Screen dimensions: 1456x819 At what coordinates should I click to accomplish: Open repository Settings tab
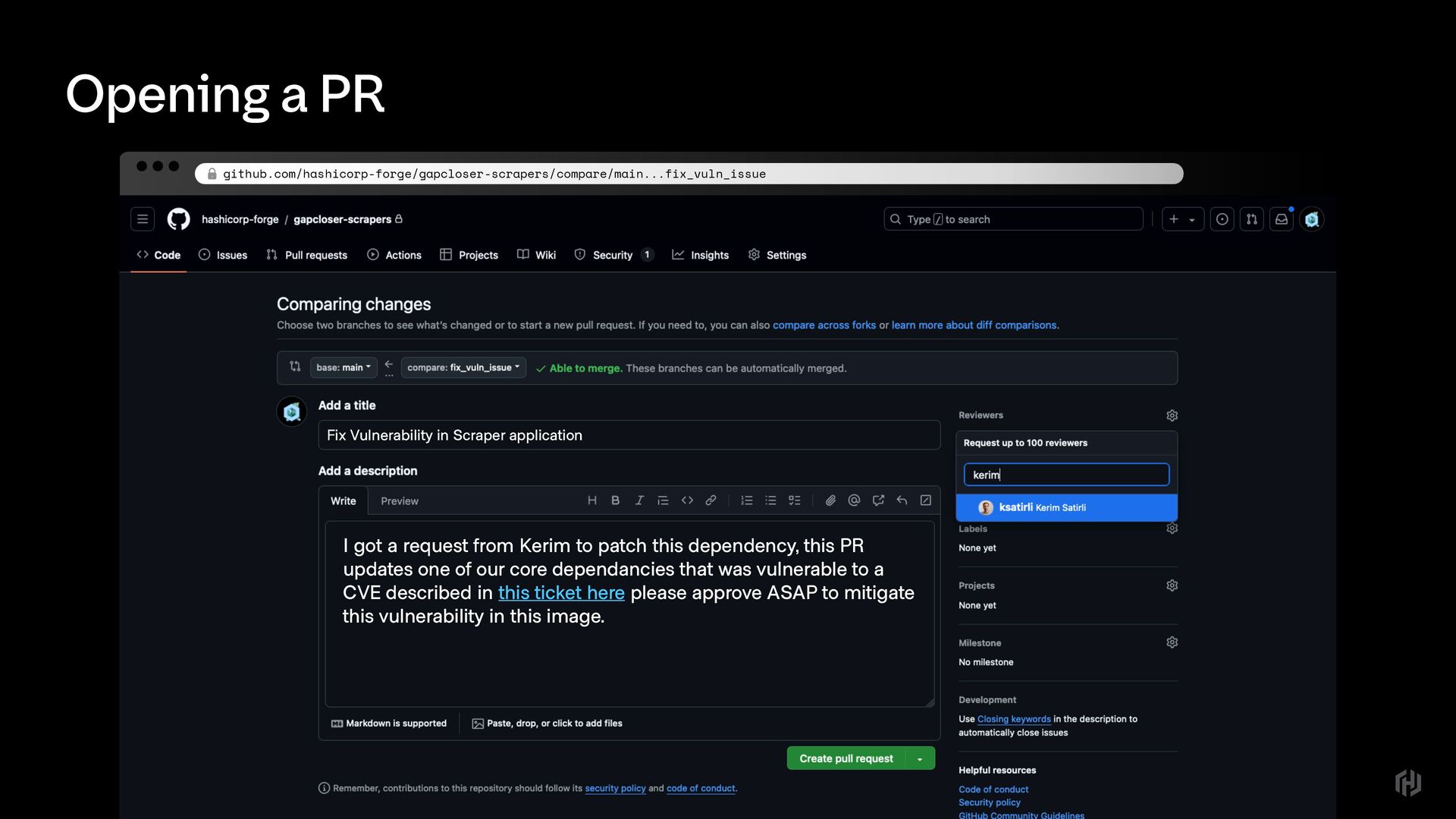pyautogui.click(x=777, y=255)
